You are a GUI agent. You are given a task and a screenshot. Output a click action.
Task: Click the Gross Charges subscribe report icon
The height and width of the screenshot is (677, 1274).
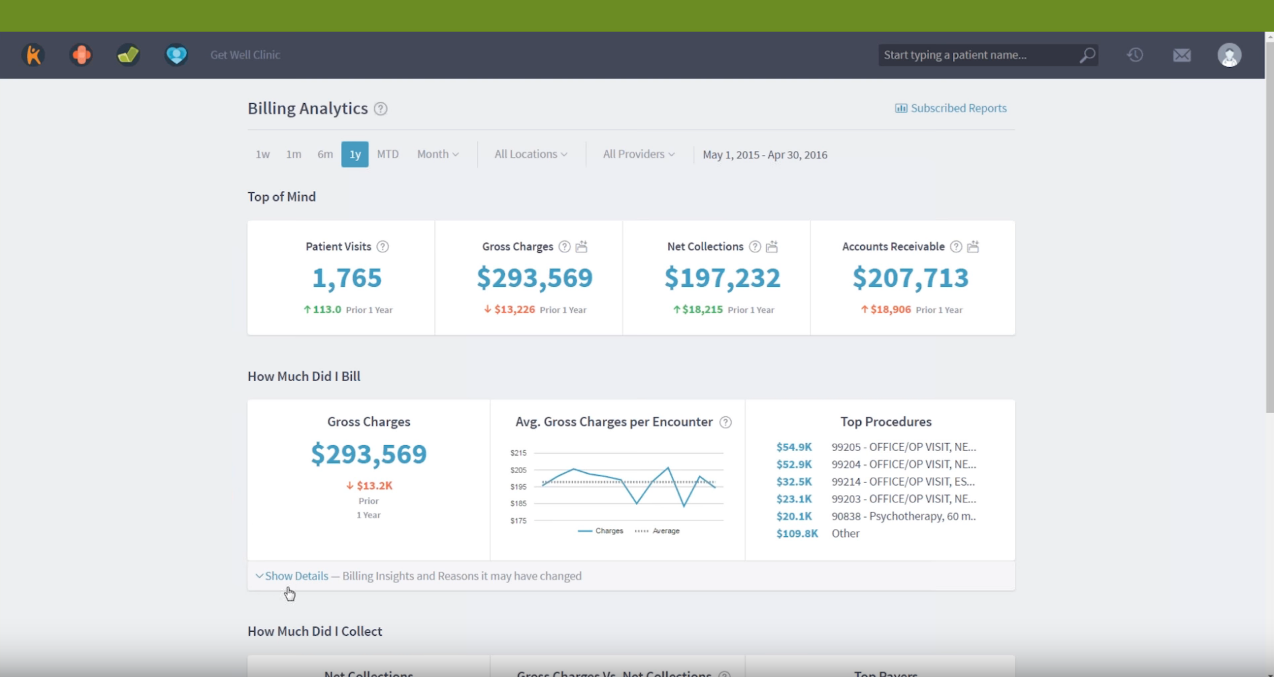(581, 247)
